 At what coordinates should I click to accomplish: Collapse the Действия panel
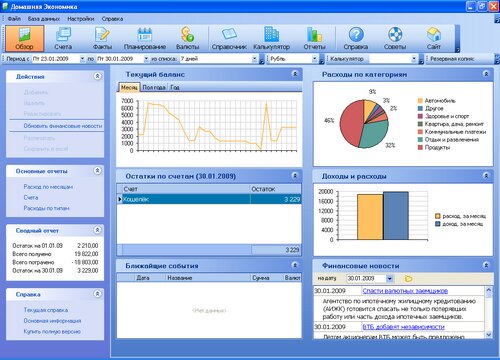click(x=97, y=76)
